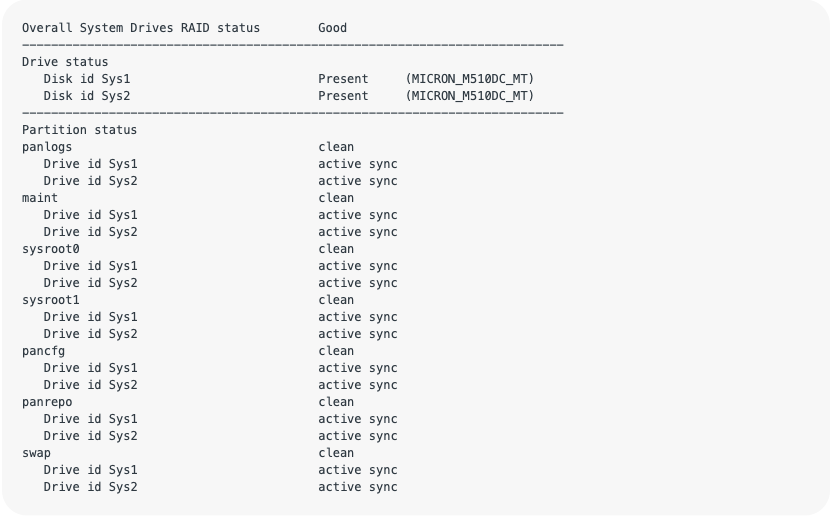The width and height of the screenshot is (833, 516).
Task: Click the 'sysroot1' partition name
Action: (x=51, y=300)
